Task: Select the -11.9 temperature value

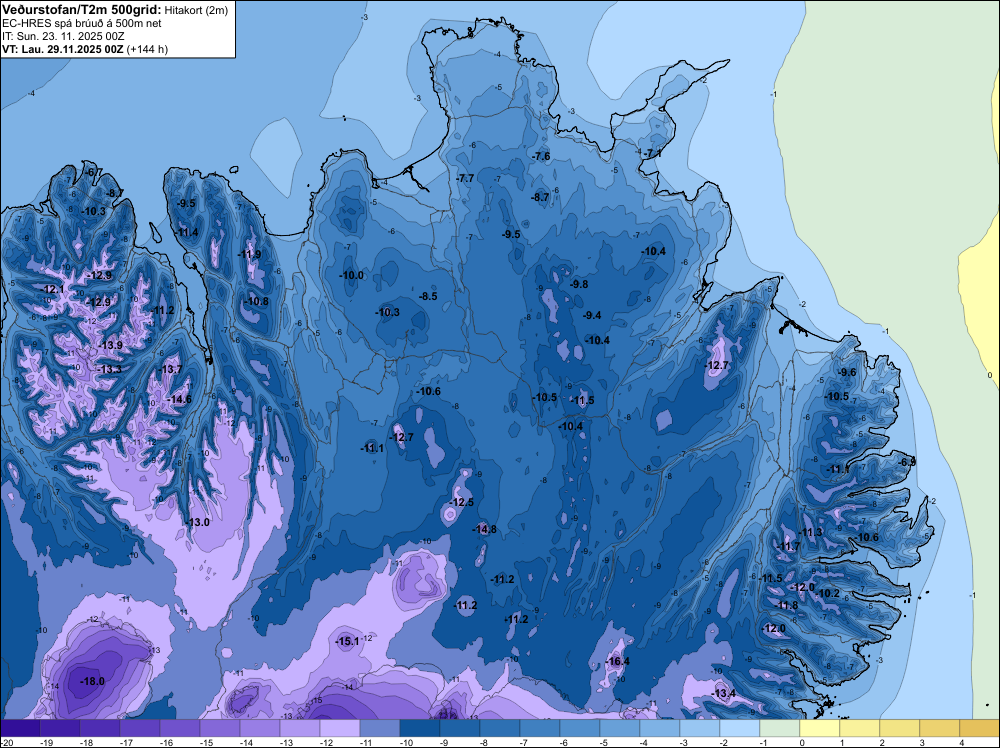Action: pos(249,254)
